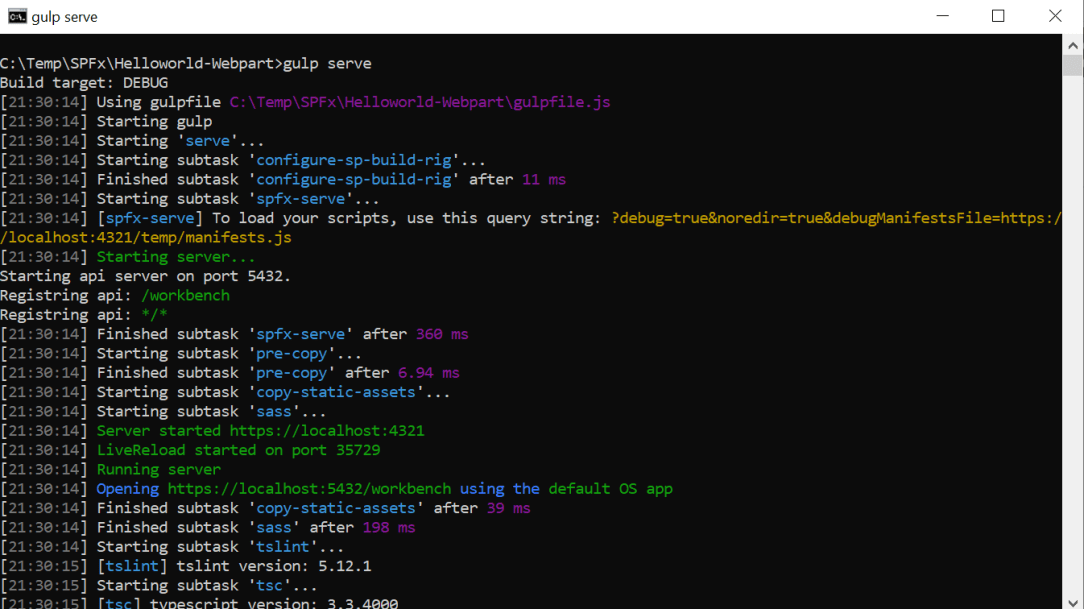Click the gulp serve title text
This screenshot has height=609, width=1084.
point(66,16)
